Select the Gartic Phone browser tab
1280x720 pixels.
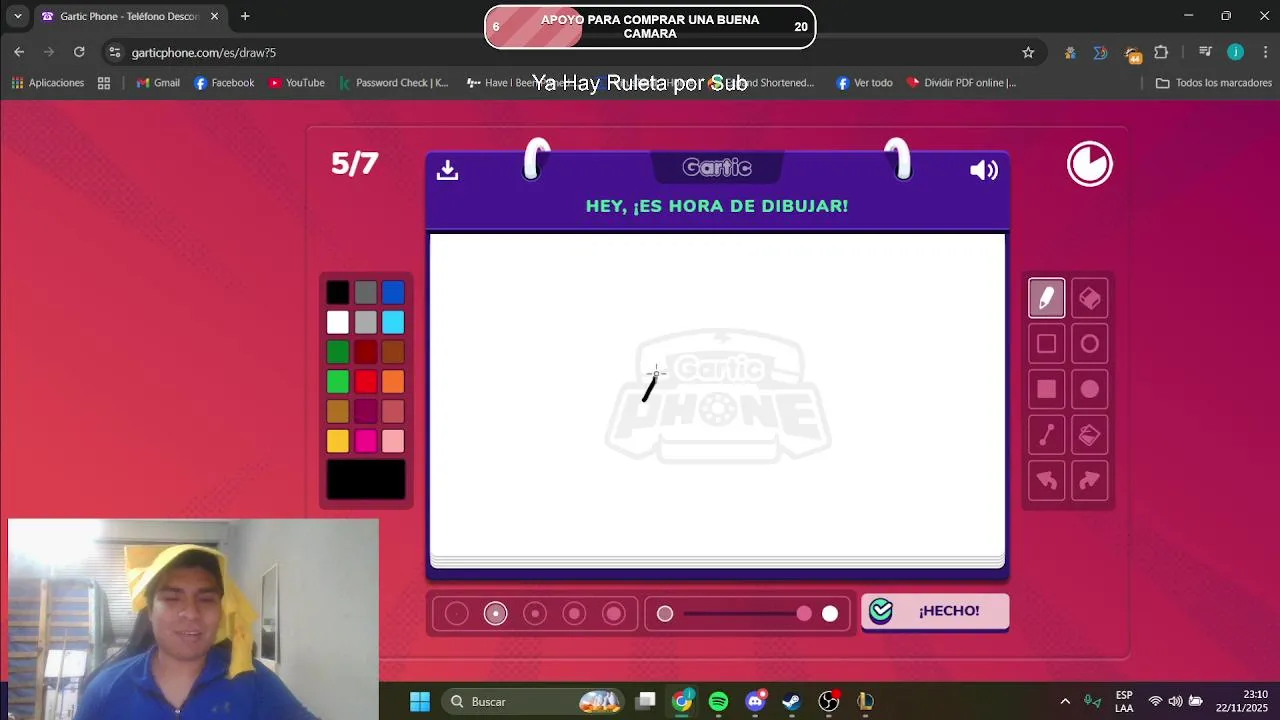pyautogui.click(x=129, y=16)
